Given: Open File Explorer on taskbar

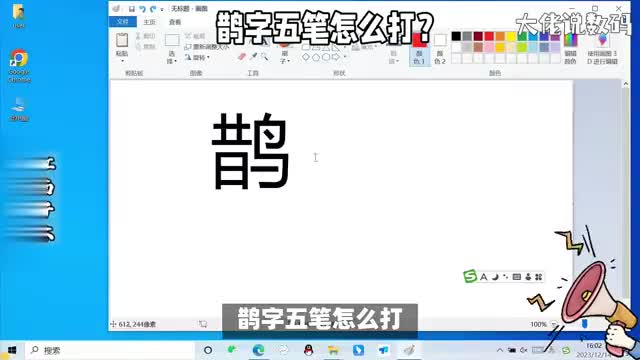Looking at the screenshot, I should [x=333, y=350].
